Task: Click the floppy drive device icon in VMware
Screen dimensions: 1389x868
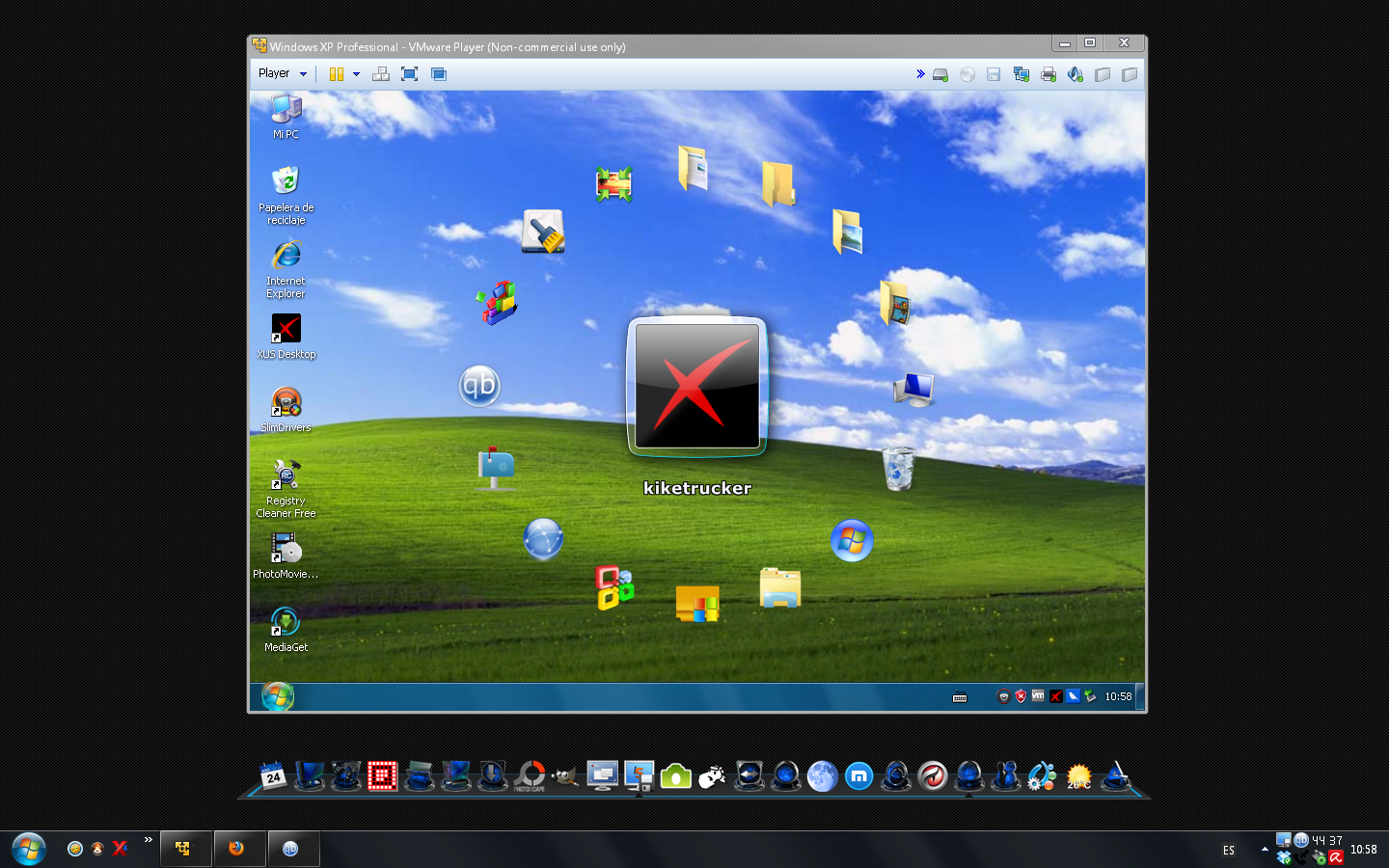Action: tap(994, 74)
